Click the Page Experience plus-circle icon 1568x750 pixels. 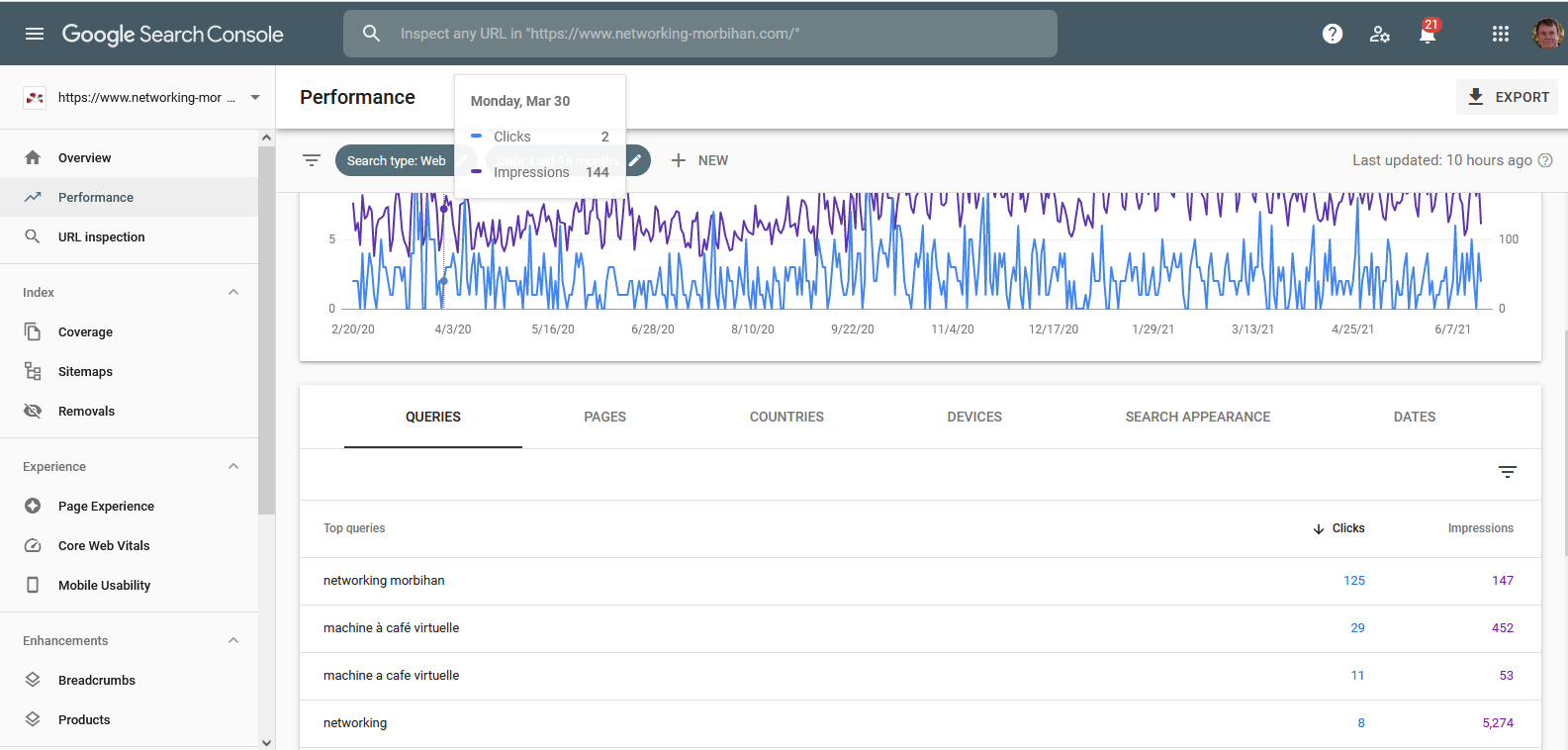33,506
